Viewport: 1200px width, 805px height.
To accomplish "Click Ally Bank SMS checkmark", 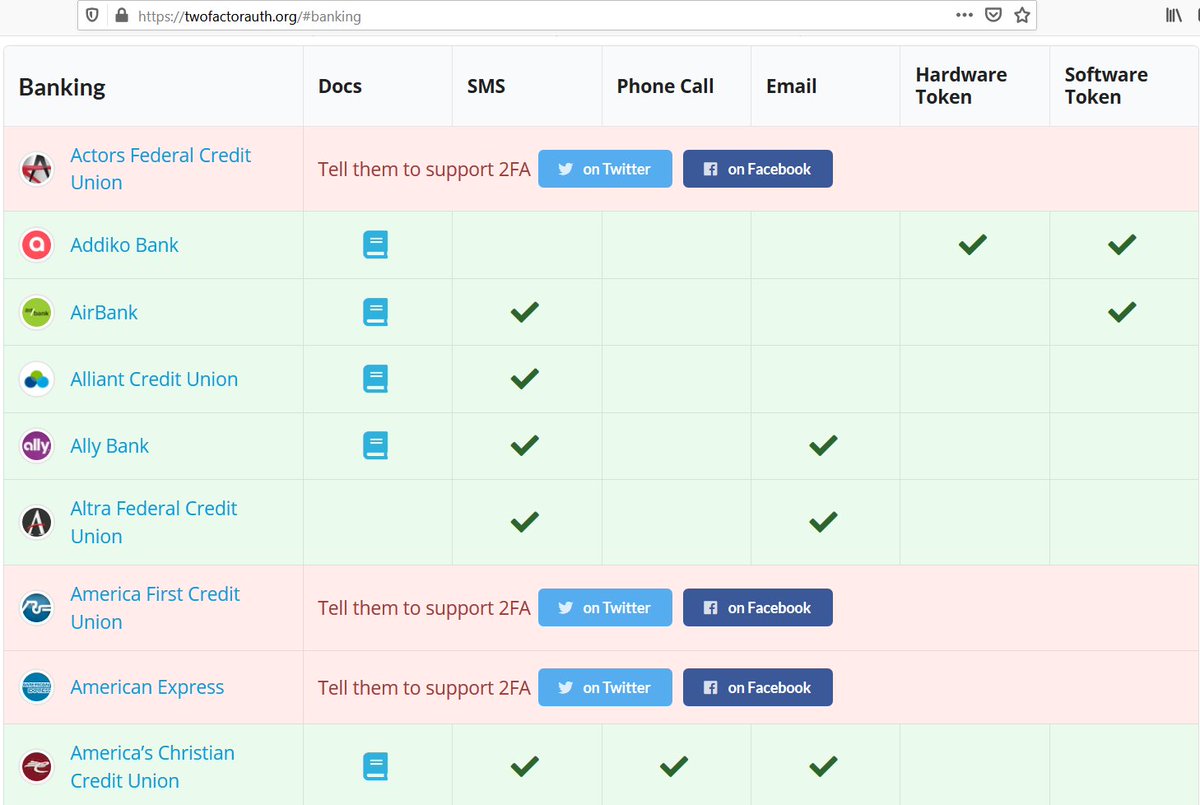I will tap(524, 445).
